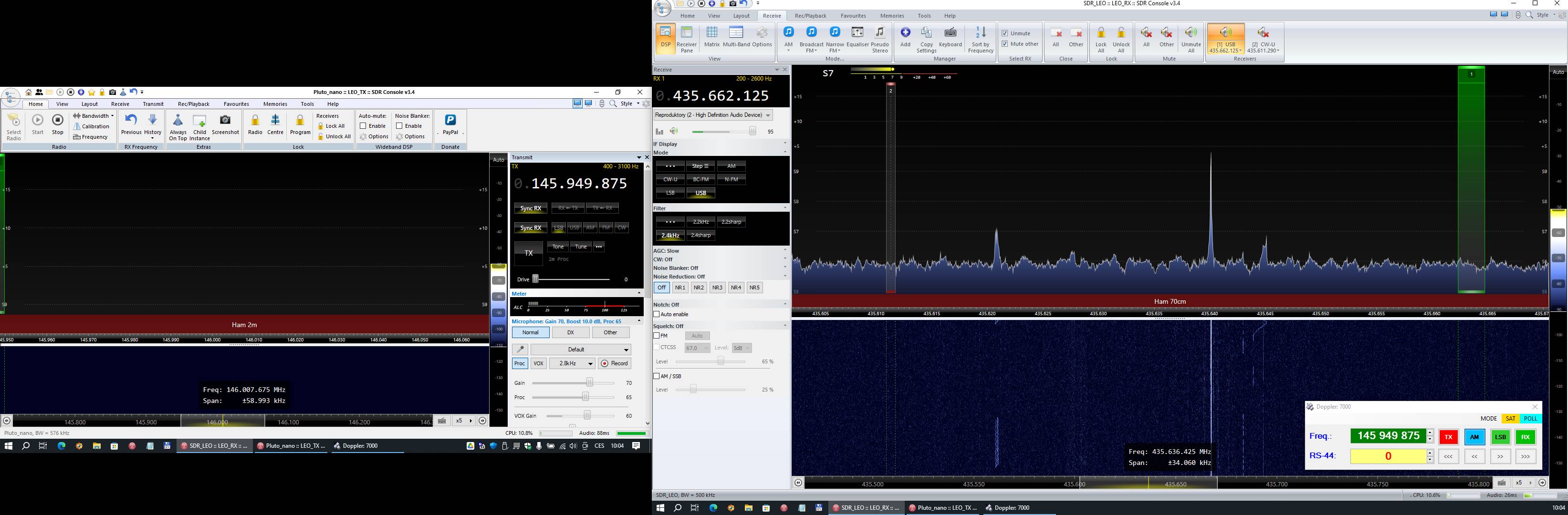
Task: Click Copy Settings in the Manager group
Action: pyautogui.click(x=926, y=39)
